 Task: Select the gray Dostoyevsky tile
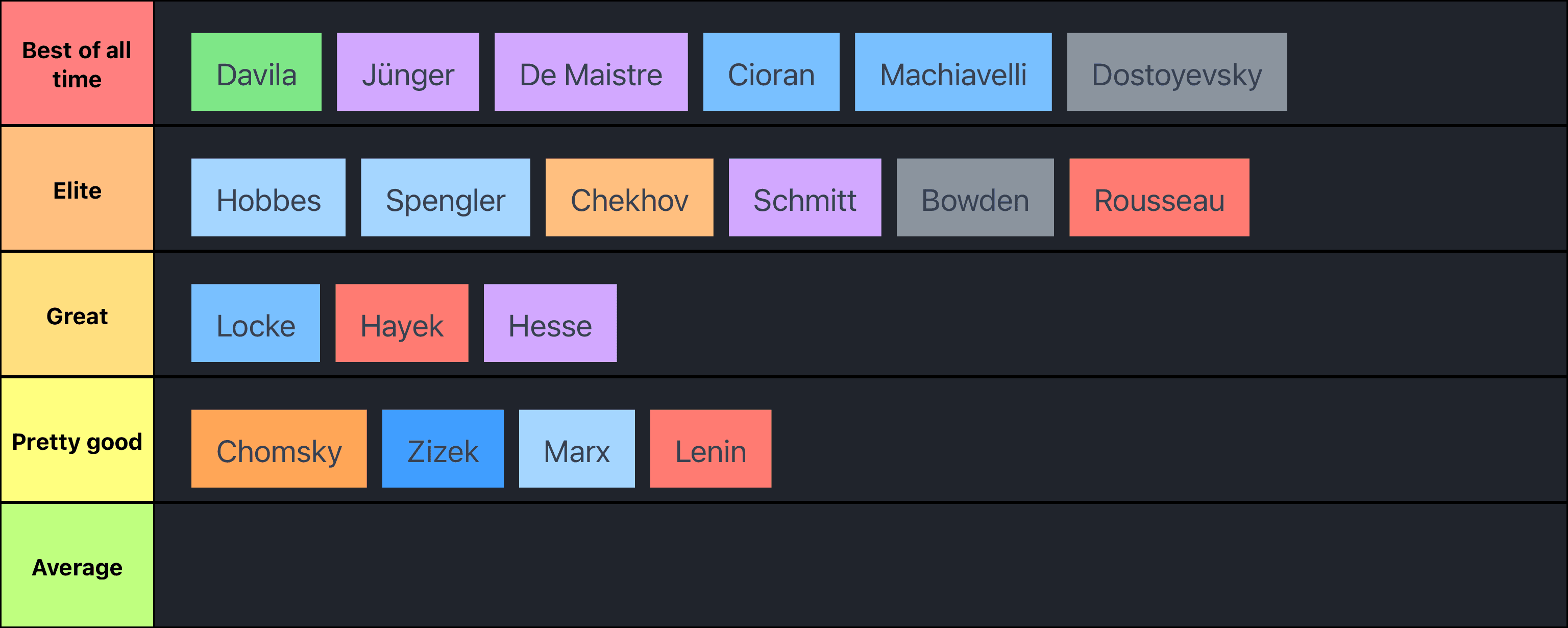[x=1177, y=72]
